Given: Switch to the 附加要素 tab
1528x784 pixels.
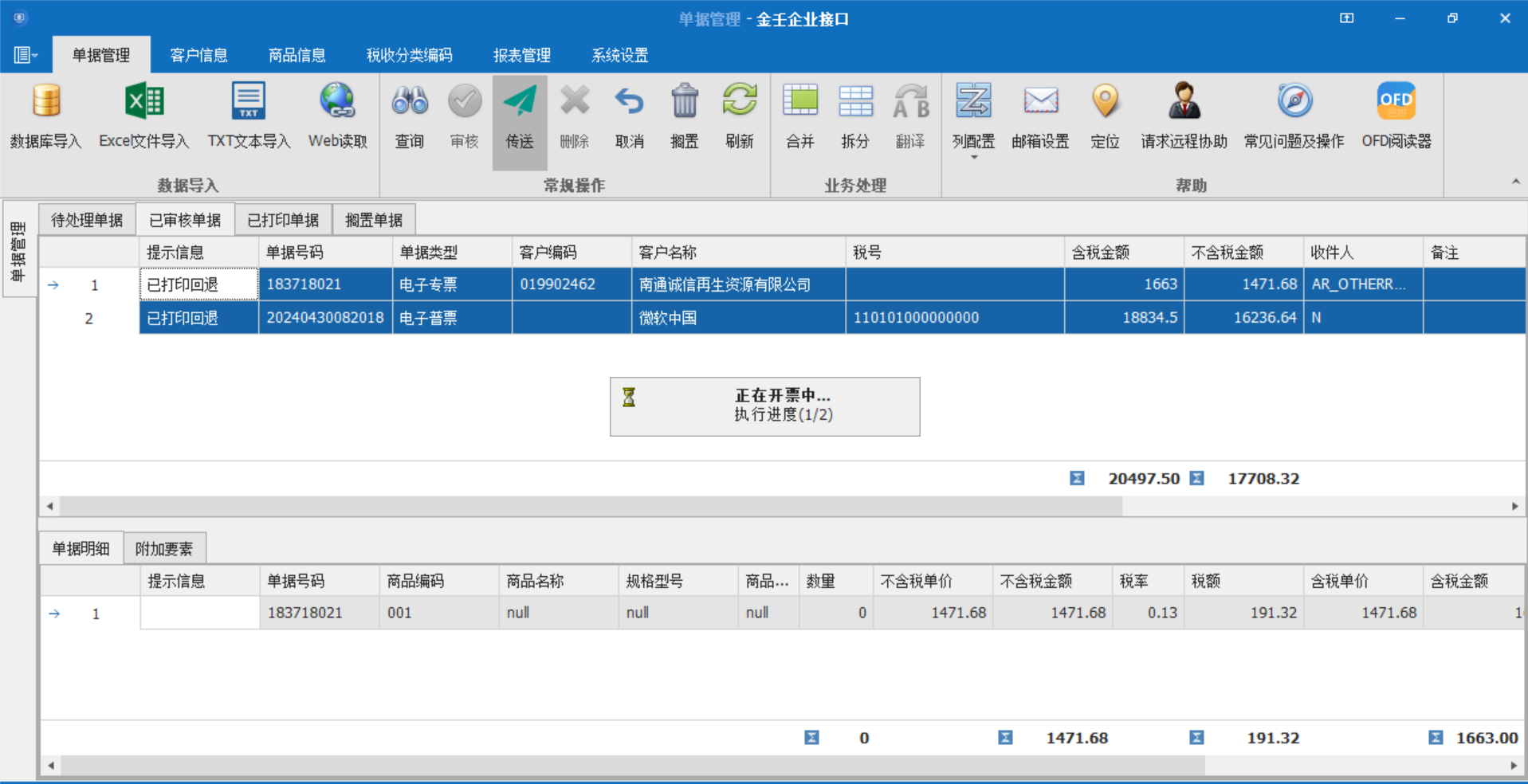Looking at the screenshot, I should tap(164, 549).
